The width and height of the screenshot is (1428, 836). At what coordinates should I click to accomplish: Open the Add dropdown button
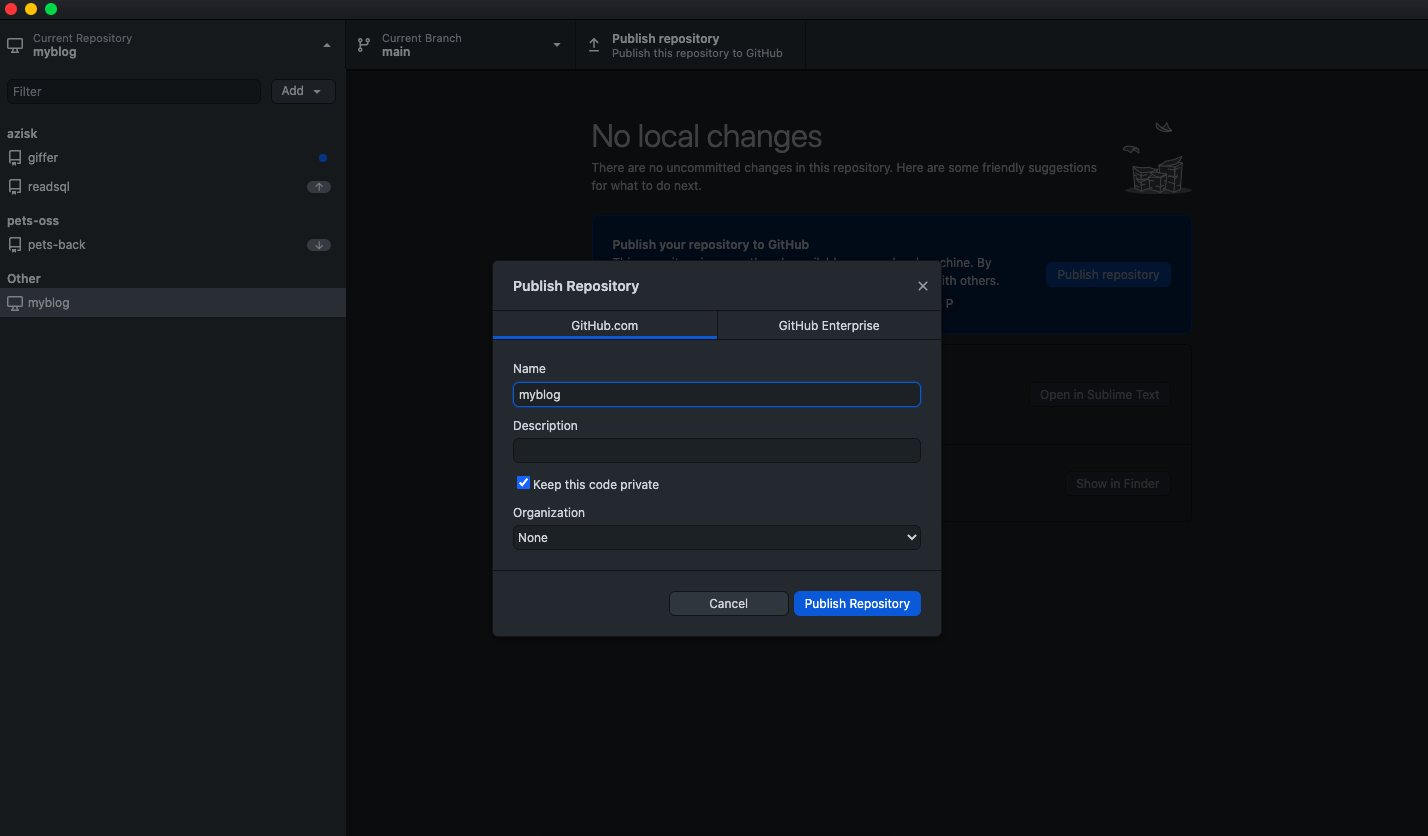(303, 91)
